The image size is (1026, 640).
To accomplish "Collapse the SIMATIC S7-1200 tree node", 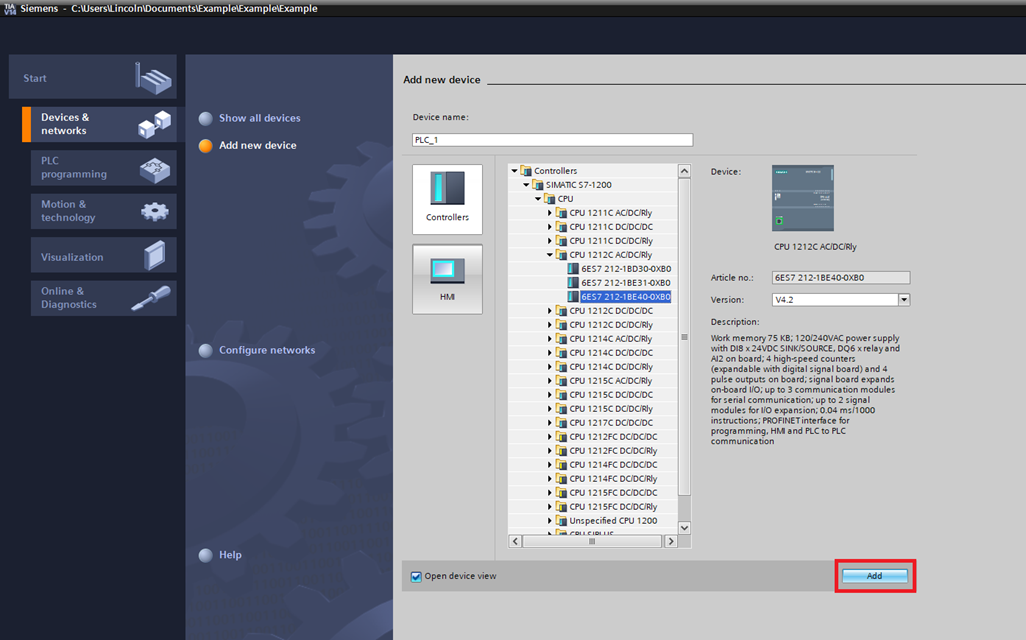I will coord(525,184).
